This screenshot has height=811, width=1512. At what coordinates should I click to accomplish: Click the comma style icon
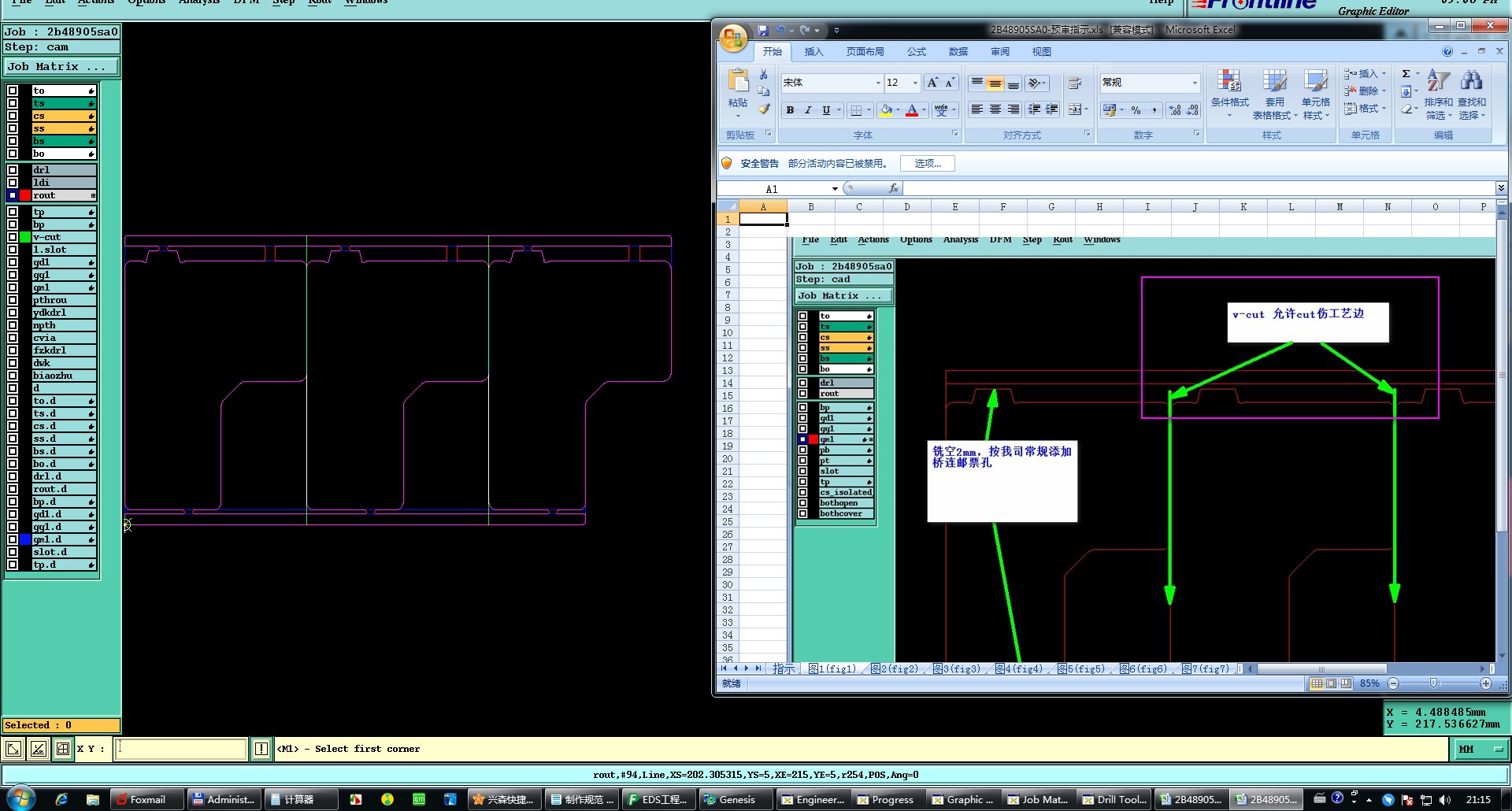(1154, 110)
